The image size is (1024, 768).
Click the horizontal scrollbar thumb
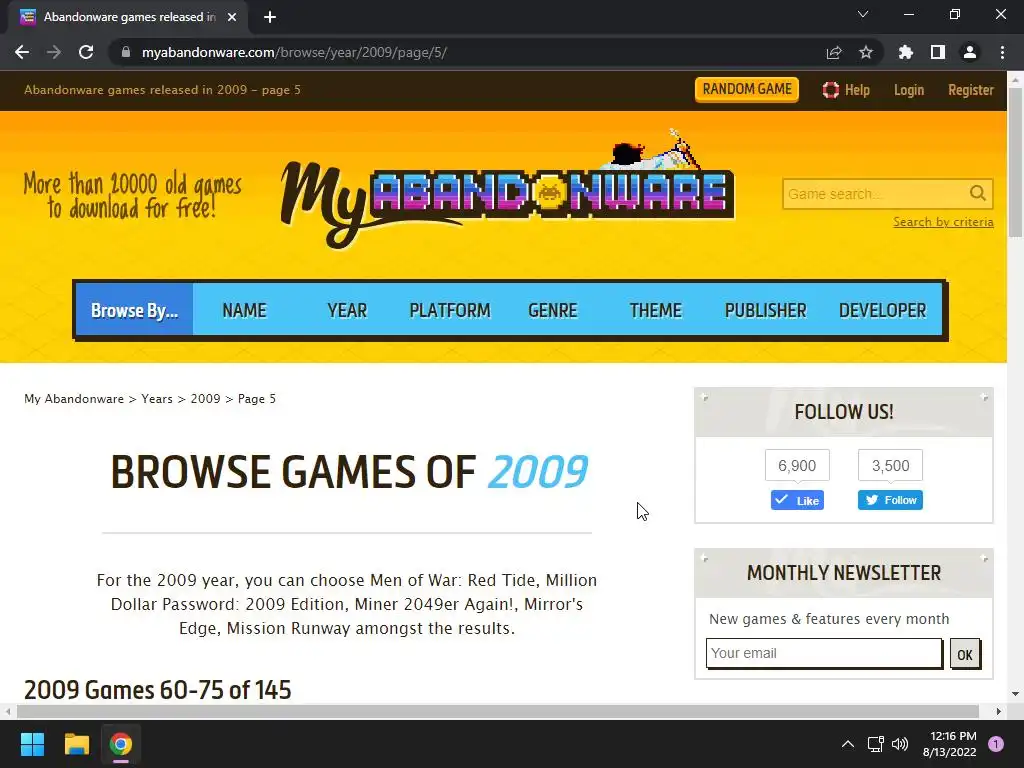pyautogui.click(x=498, y=711)
